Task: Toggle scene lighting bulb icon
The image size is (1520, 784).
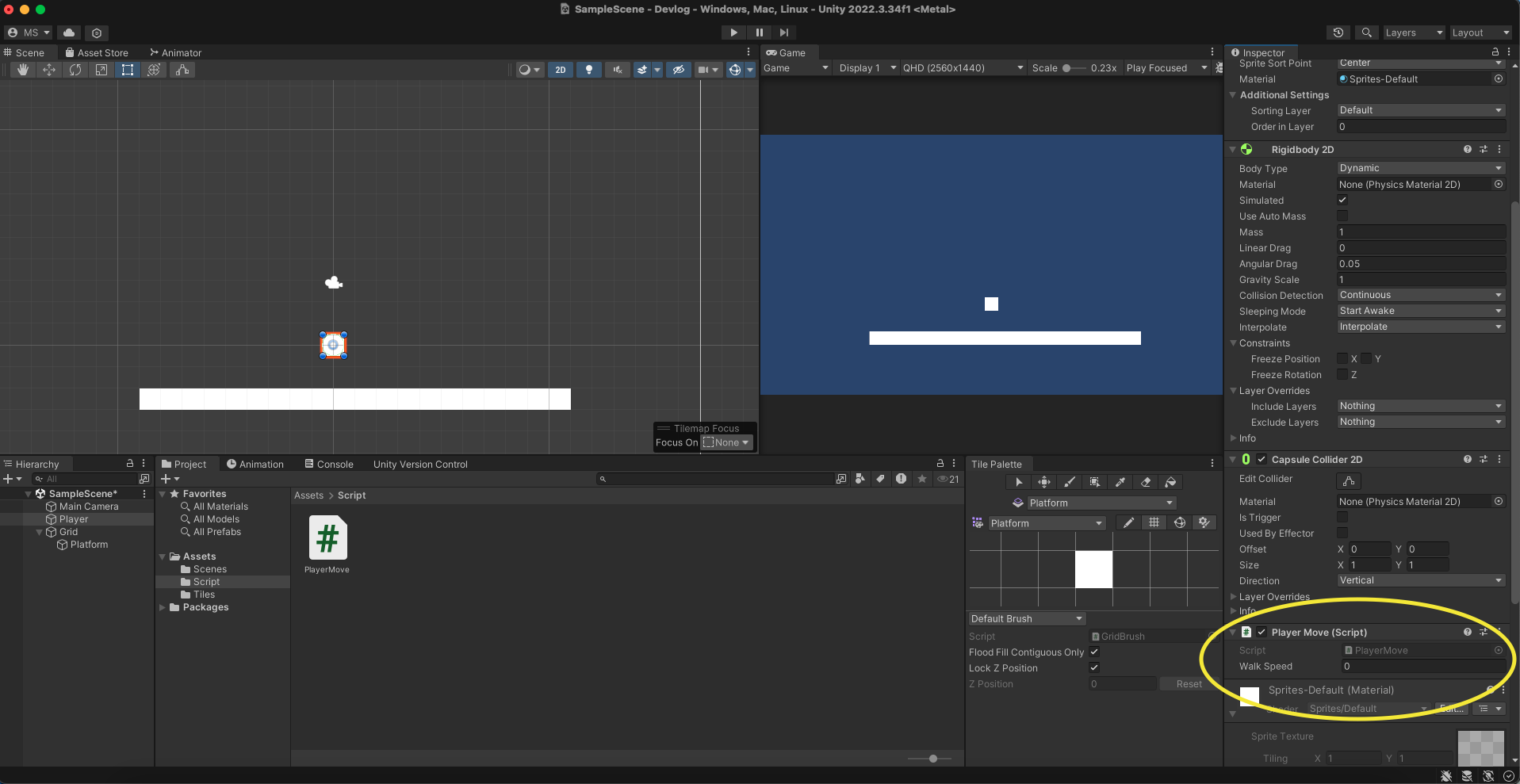Action: 588,70
